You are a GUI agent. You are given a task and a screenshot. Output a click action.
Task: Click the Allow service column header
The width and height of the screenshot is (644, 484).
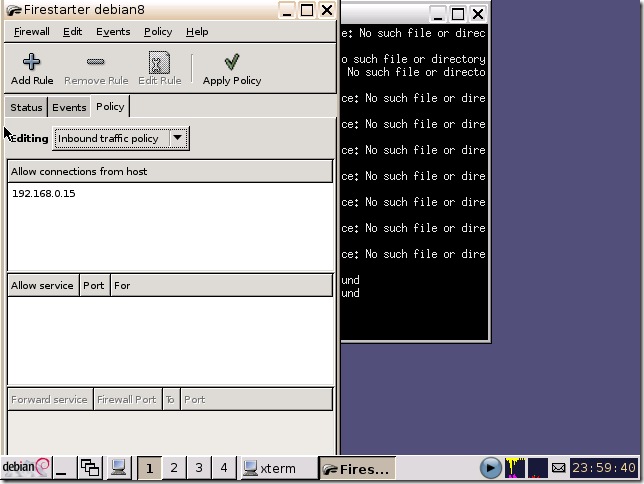pos(43,286)
